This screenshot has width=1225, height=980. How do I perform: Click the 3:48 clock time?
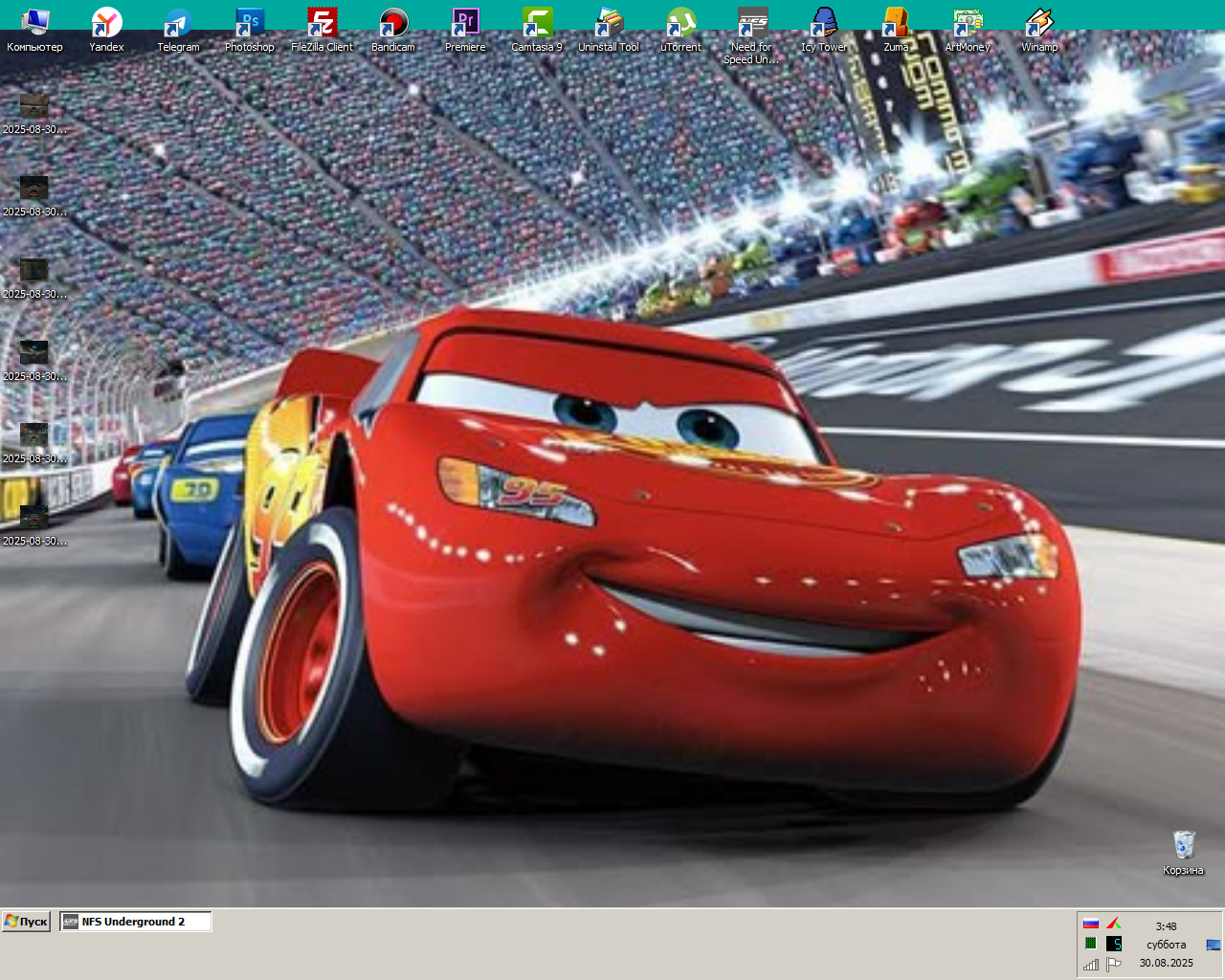(1166, 926)
